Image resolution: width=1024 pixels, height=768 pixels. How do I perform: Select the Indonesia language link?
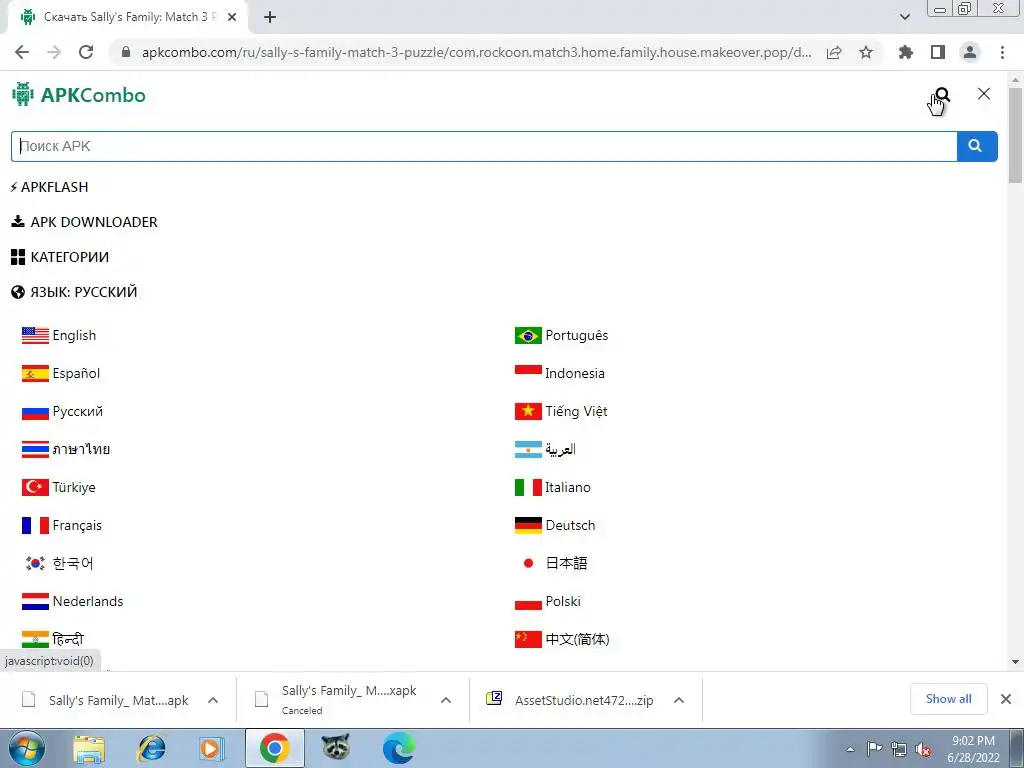[x=575, y=373]
